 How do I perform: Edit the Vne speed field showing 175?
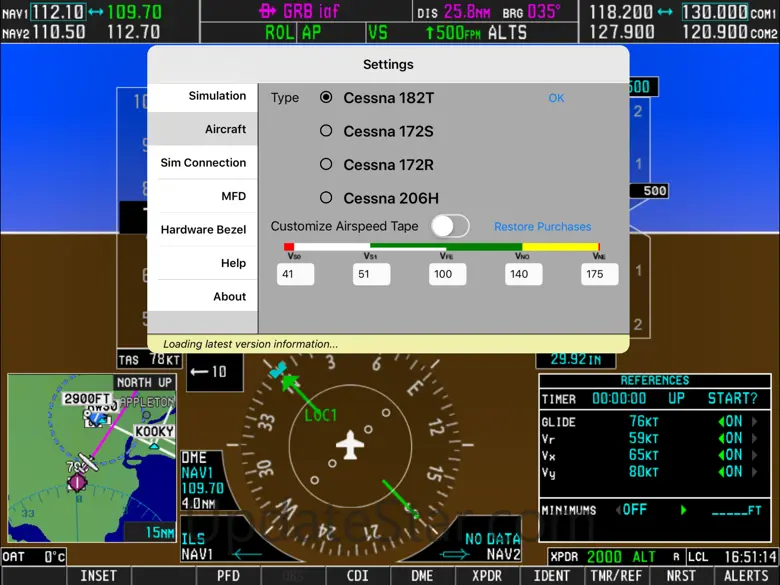600,274
